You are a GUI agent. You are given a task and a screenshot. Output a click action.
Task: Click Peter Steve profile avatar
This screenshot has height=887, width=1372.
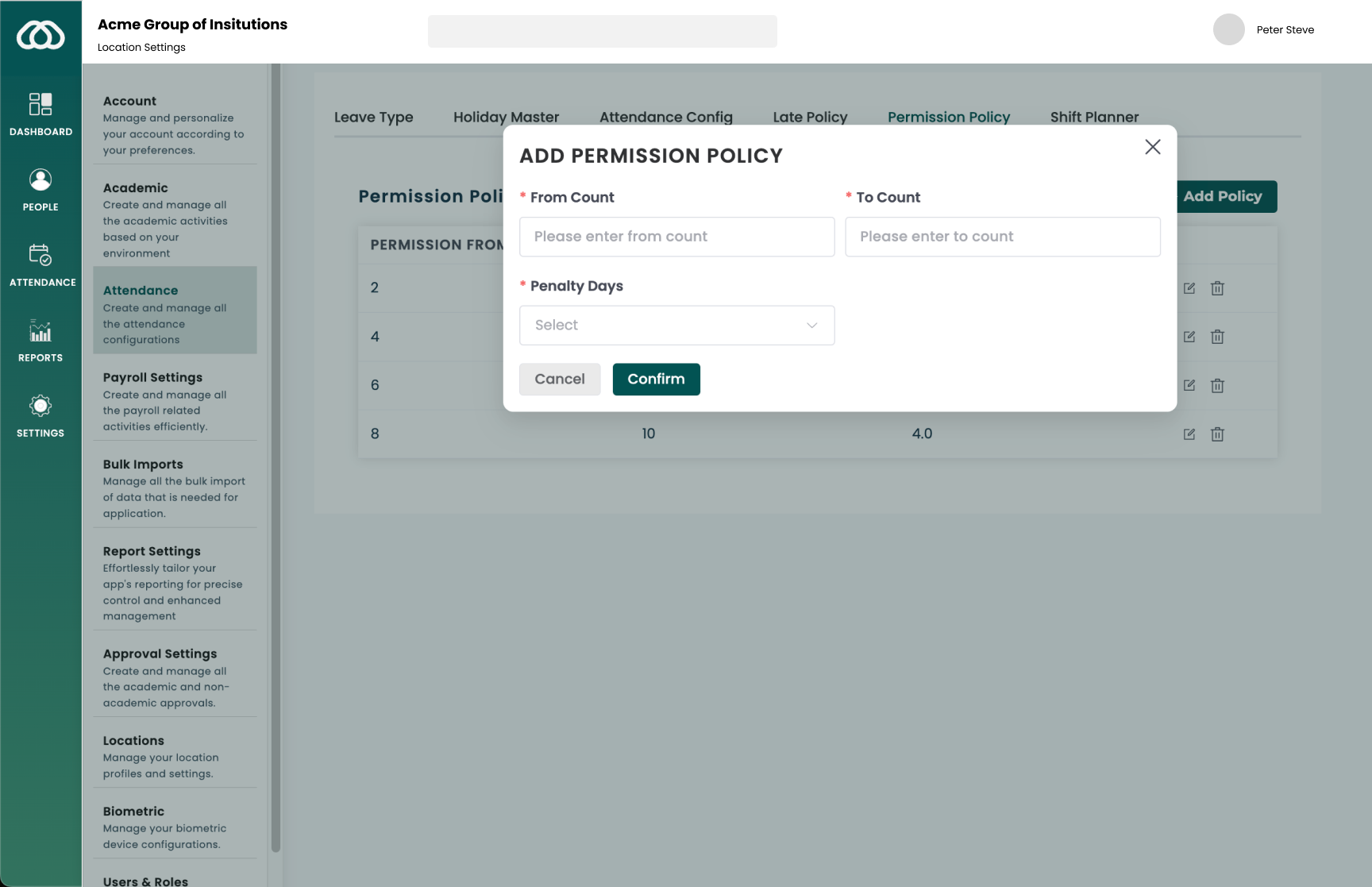click(x=1228, y=30)
